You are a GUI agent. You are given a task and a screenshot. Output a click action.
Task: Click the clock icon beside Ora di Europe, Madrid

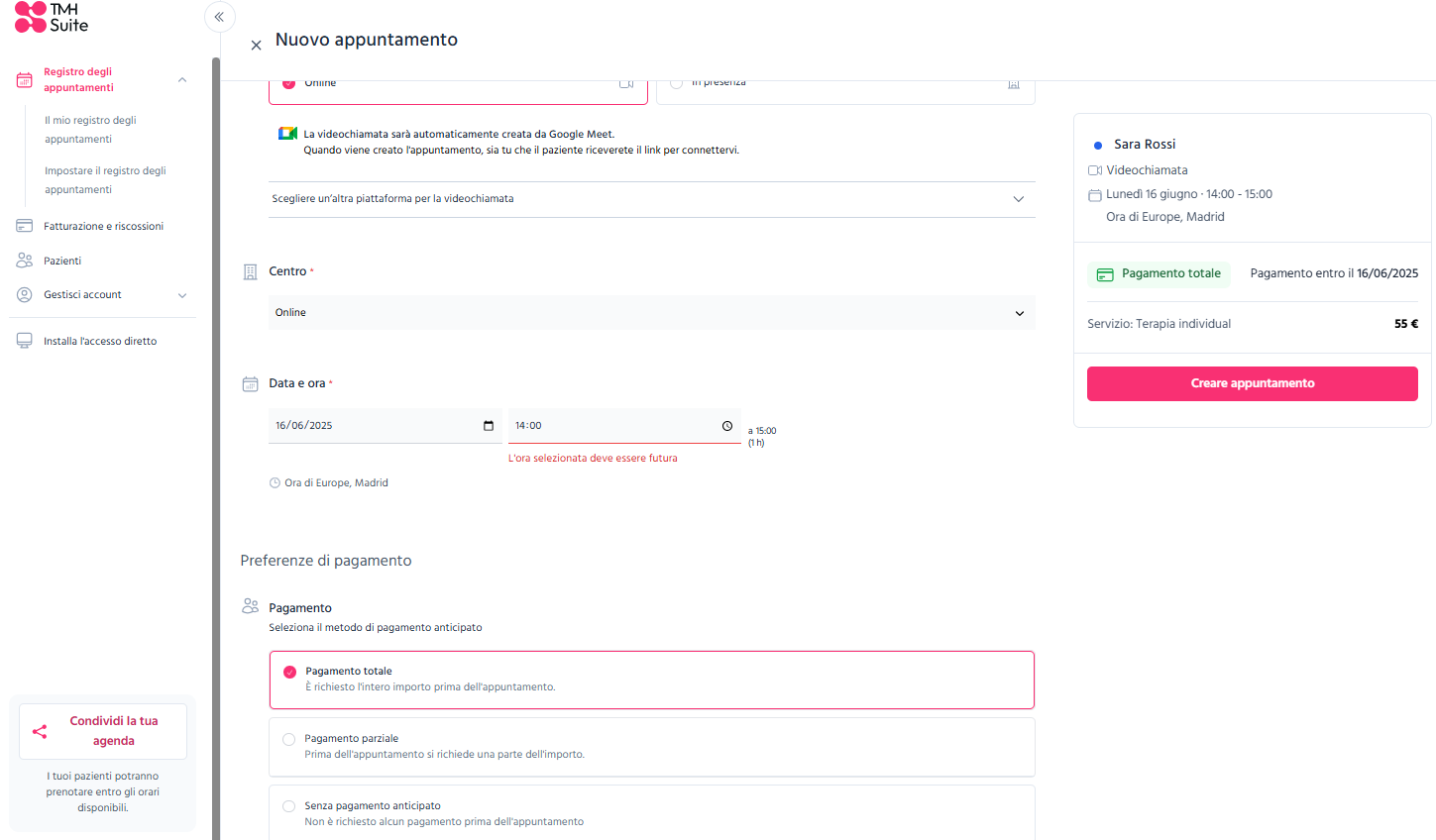[x=275, y=483]
